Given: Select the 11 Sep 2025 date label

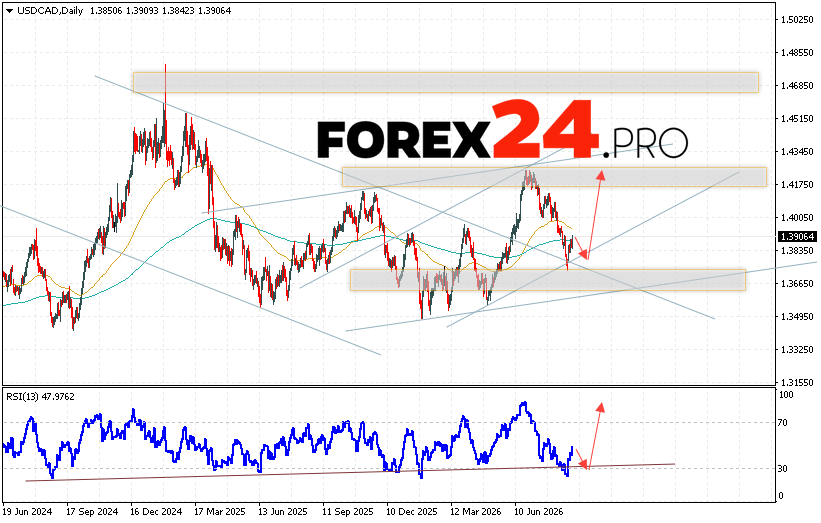Looking at the screenshot, I should pyautogui.click(x=348, y=511).
